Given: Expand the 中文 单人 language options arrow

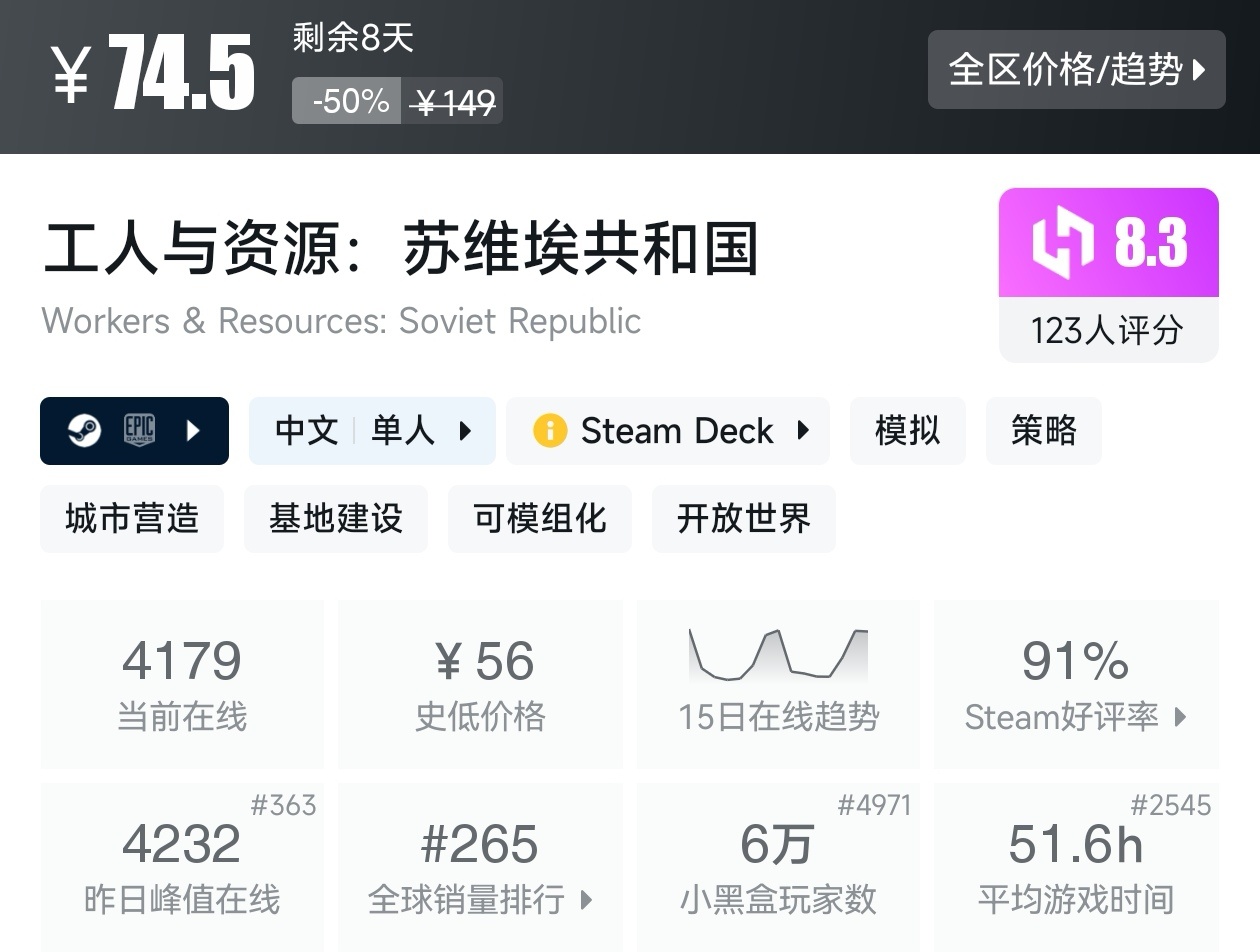Looking at the screenshot, I should pyautogui.click(x=465, y=431).
